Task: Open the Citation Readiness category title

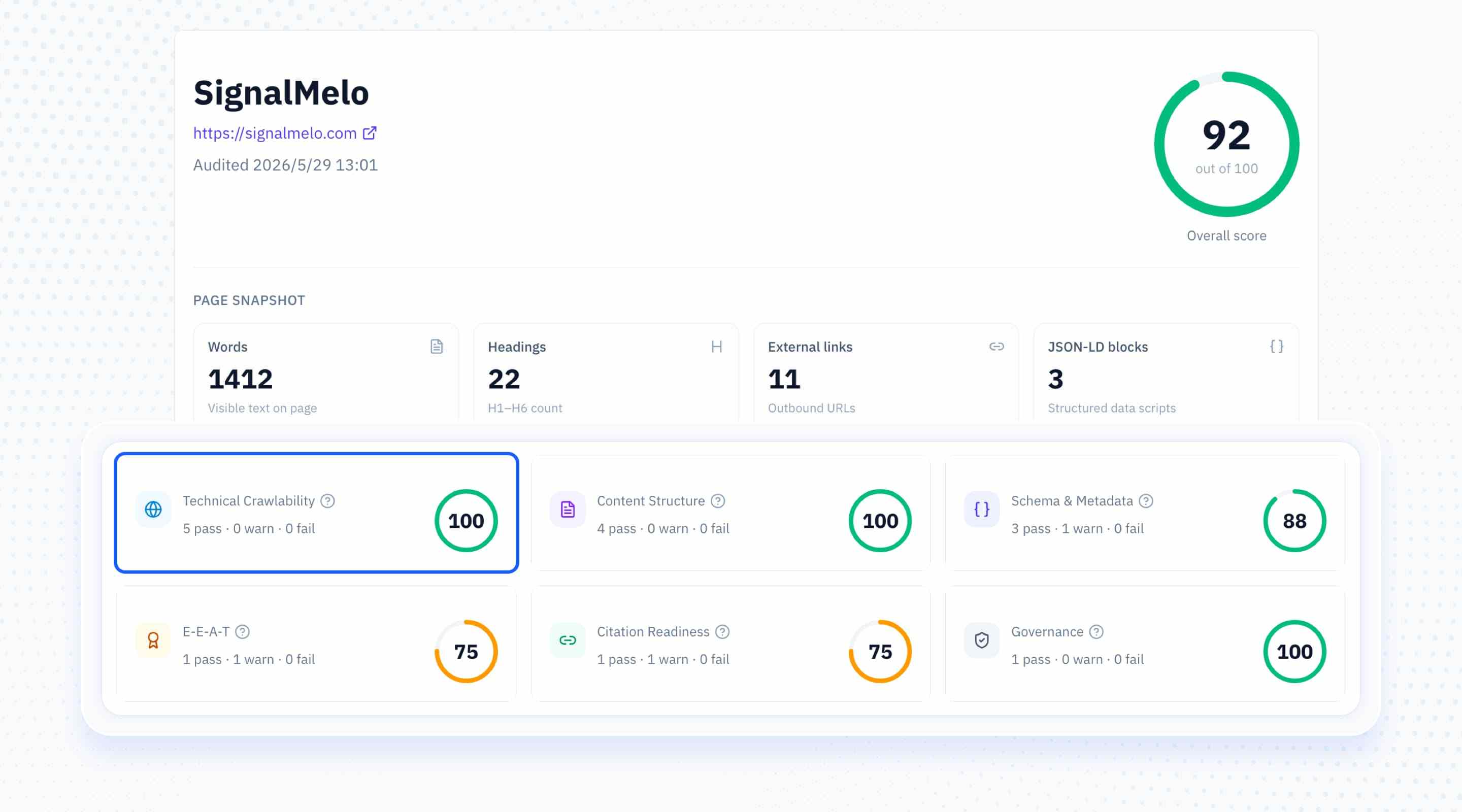Action: point(653,631)
